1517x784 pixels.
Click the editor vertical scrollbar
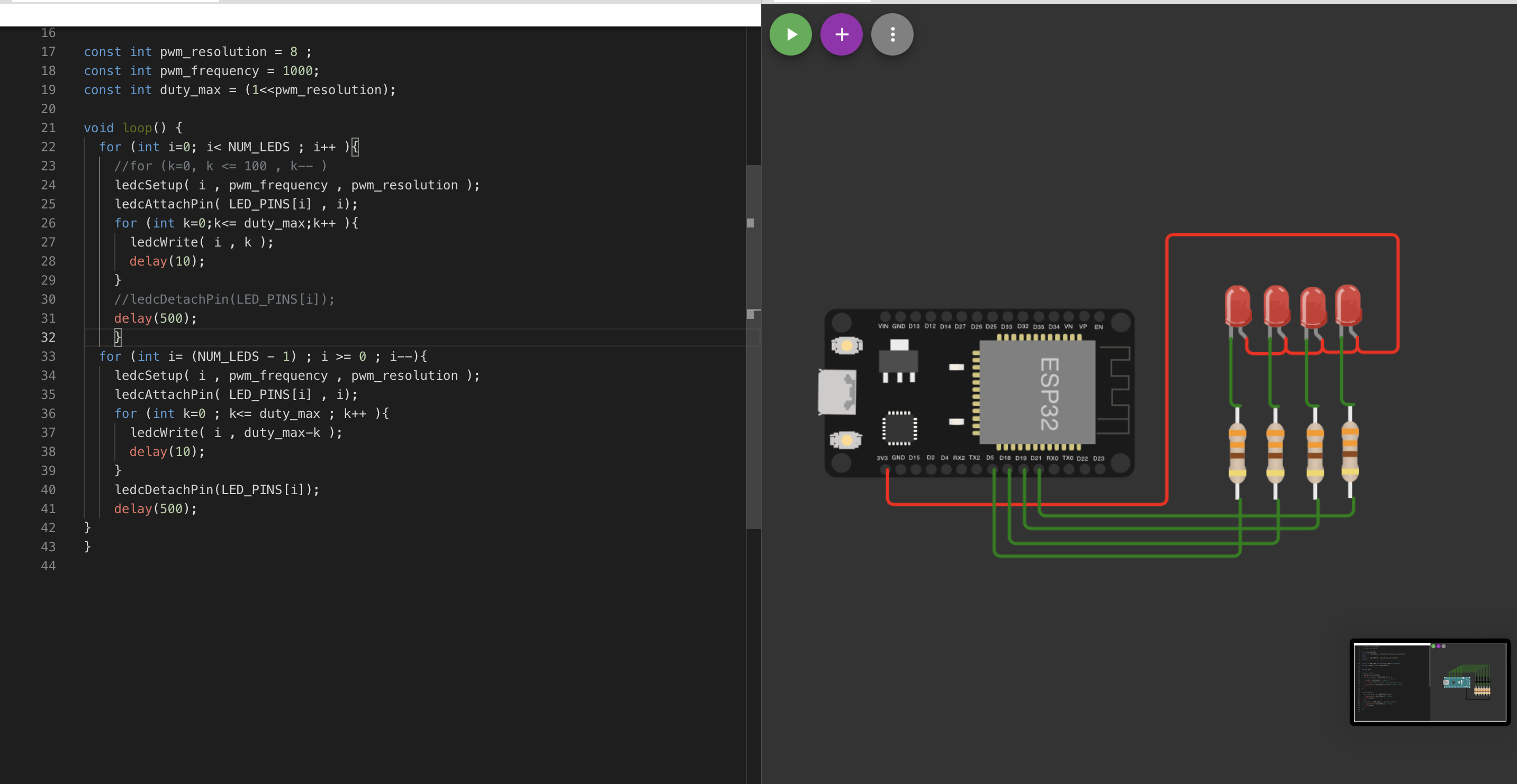coord(753,346)
